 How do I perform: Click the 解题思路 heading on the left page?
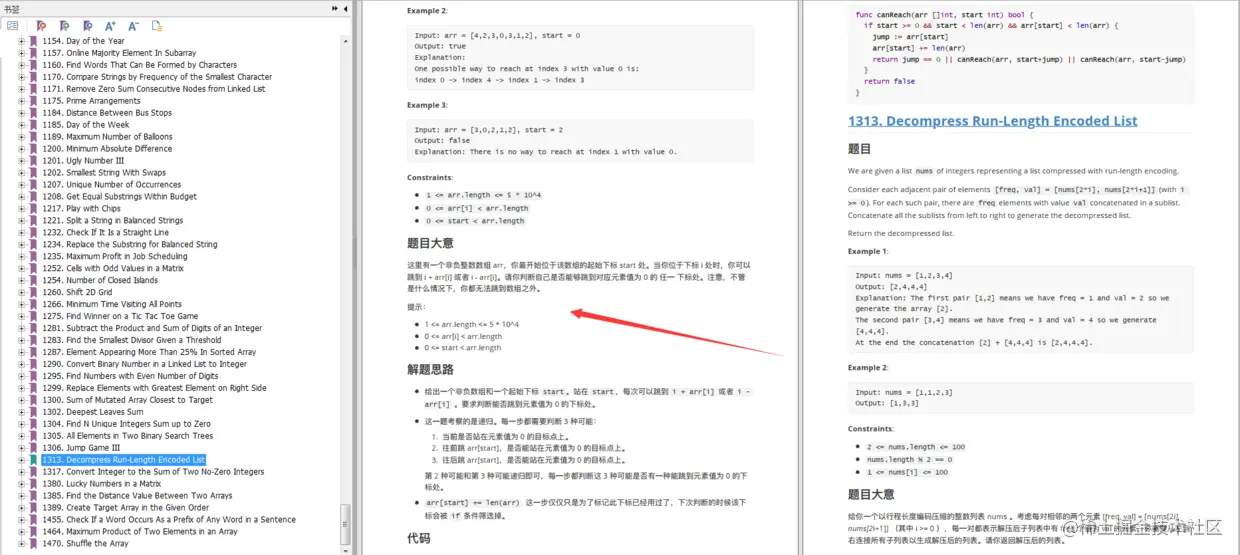point(430,369)
